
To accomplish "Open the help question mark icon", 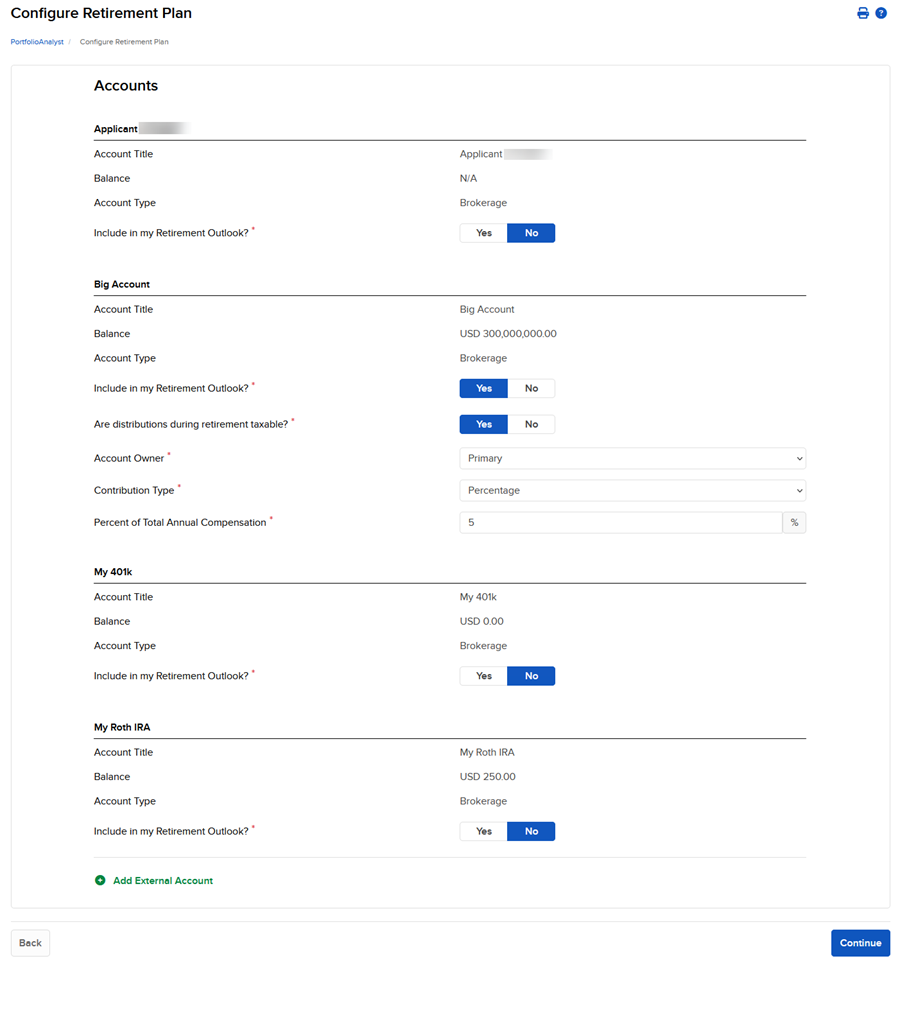I will 881,13.
